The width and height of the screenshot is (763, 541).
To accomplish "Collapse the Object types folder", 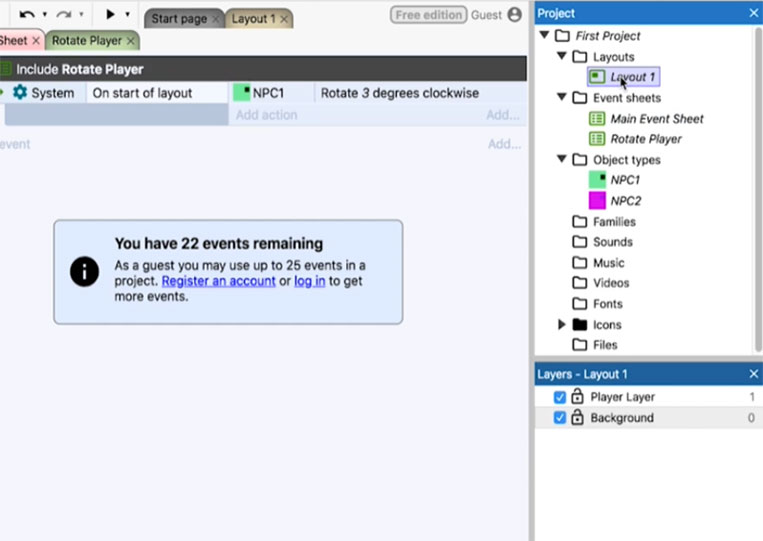I will click(562, 159).
